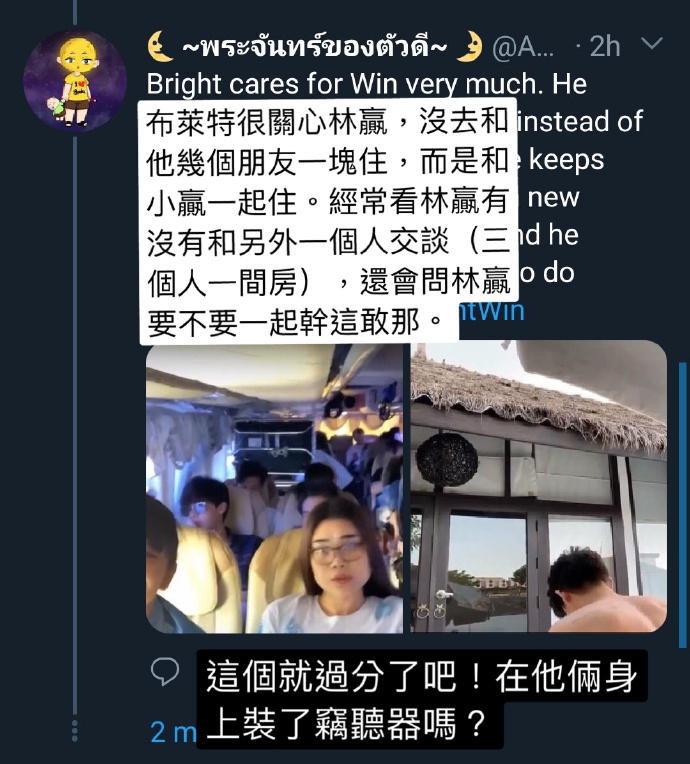Open the Thai display name profile

pos(315,47)
